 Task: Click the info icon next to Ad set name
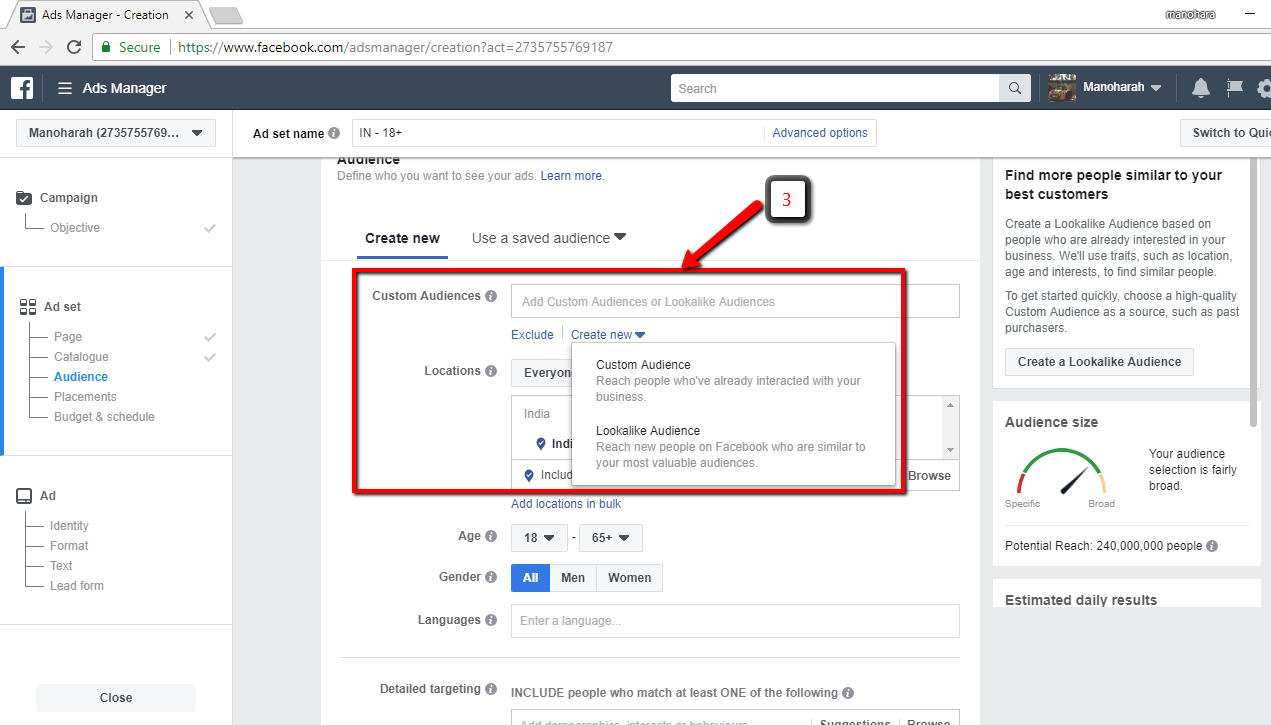[x=334, y=133]
